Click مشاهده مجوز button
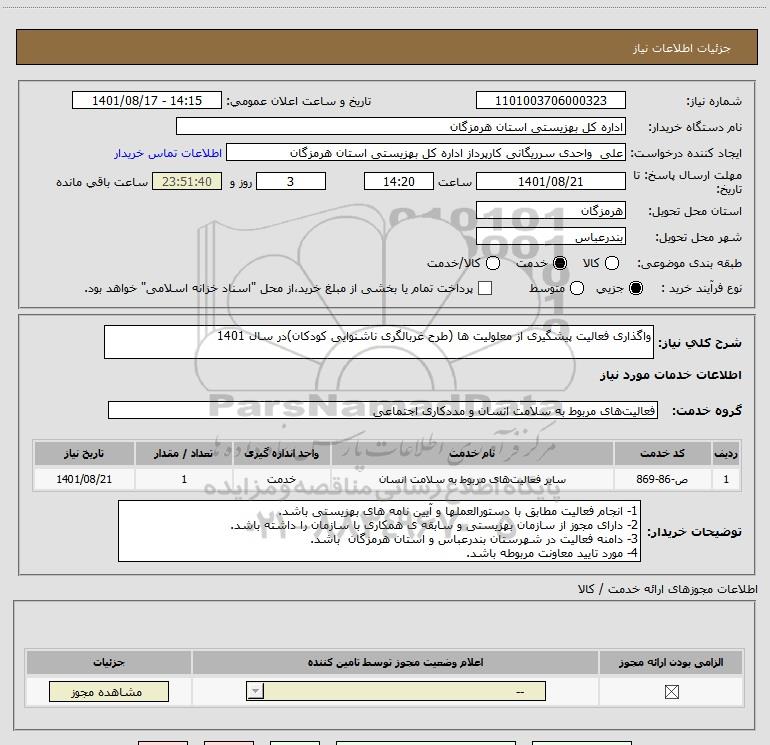 (x=109, y=691)
